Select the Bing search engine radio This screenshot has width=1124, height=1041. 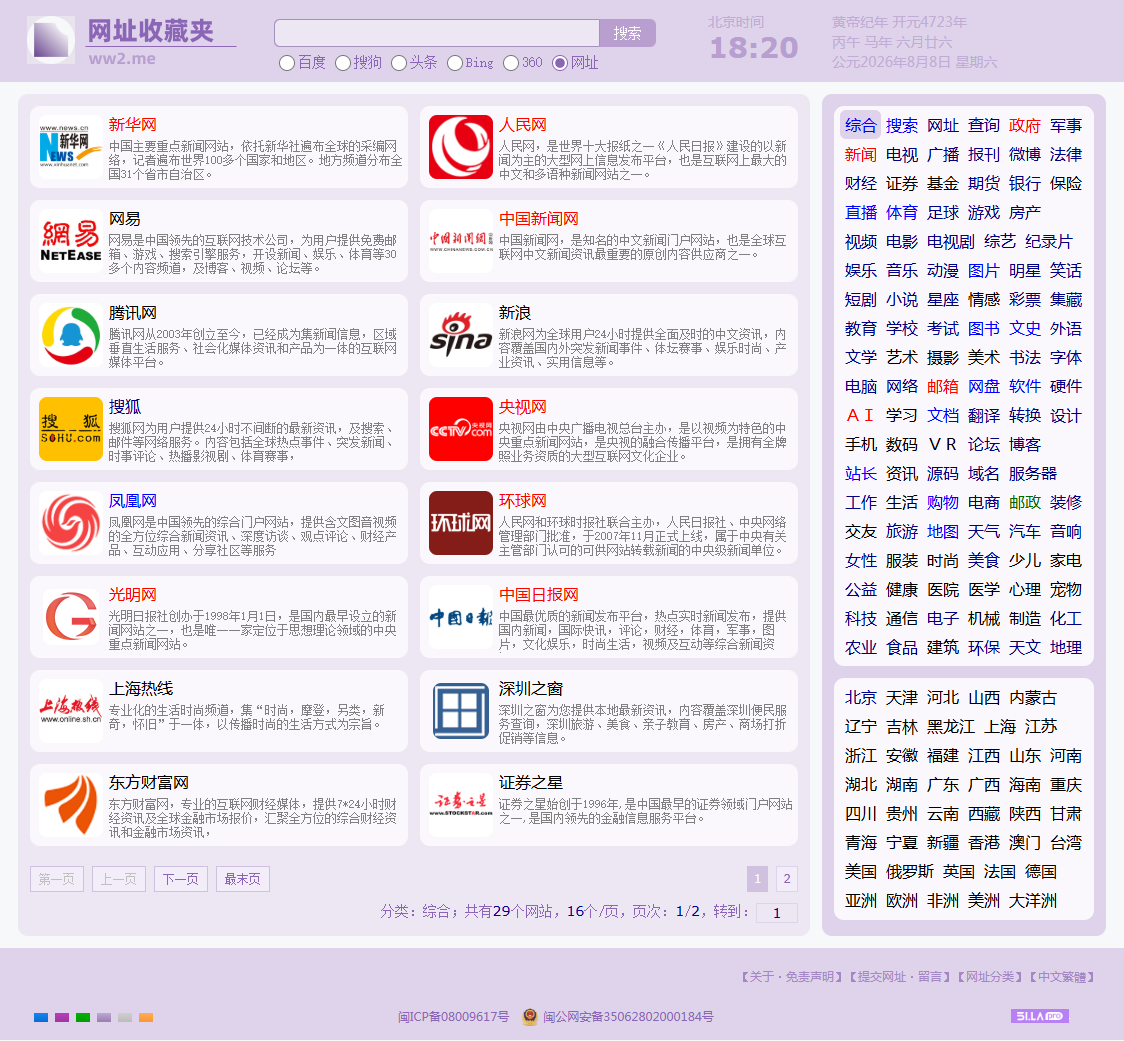(454, 63)
